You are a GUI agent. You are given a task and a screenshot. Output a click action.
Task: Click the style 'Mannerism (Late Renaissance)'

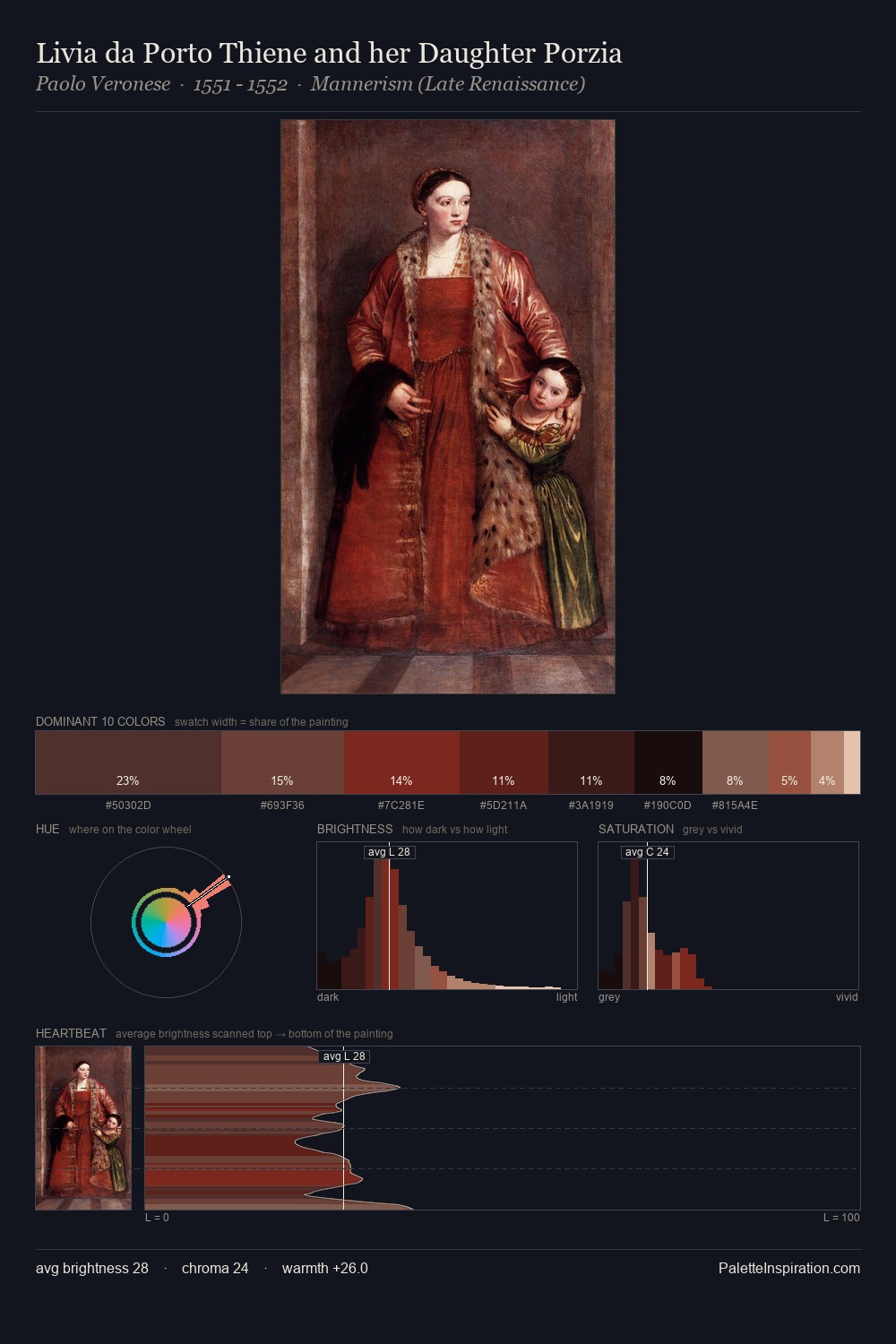[448, 84]
